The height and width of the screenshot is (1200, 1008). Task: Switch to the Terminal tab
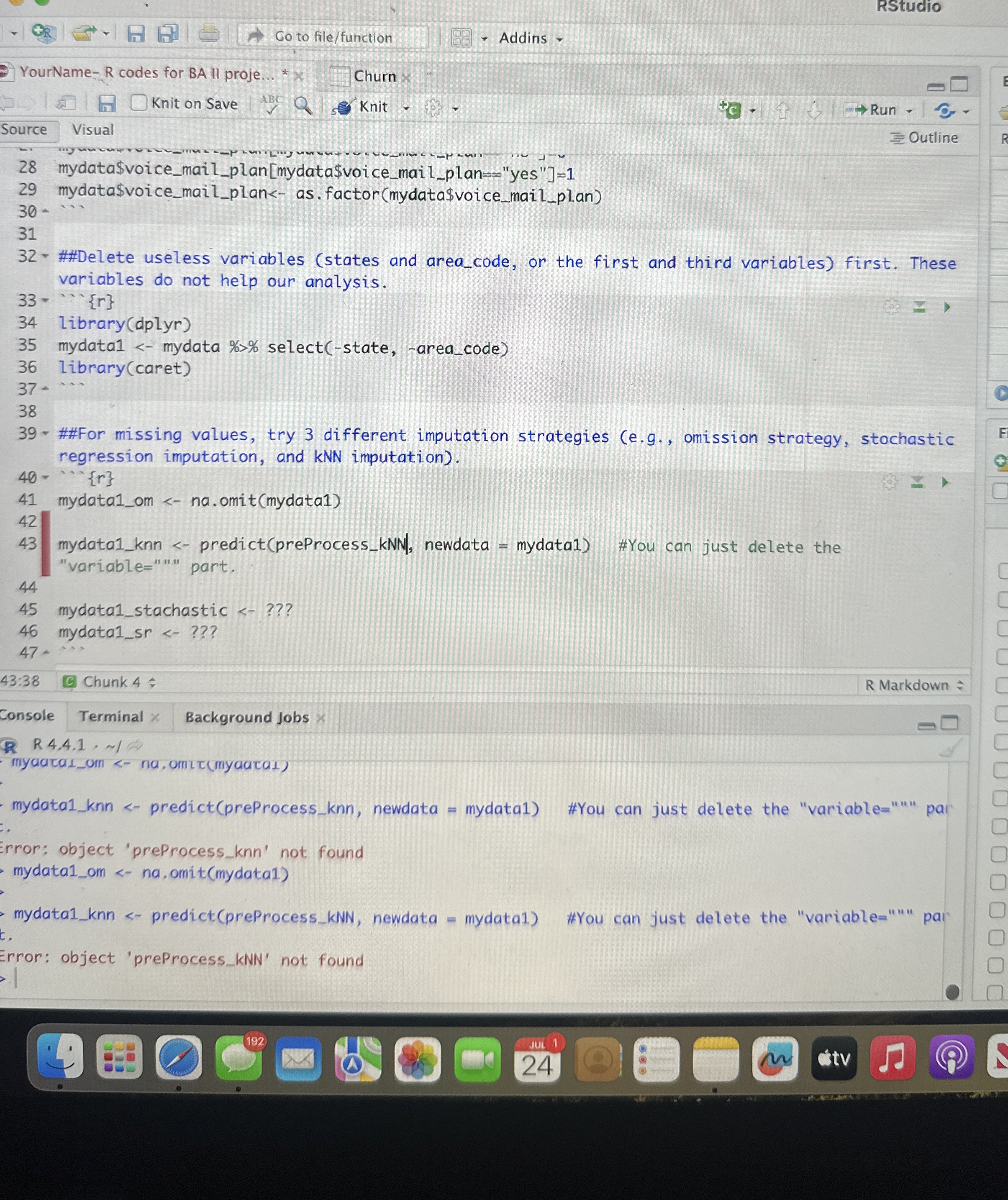click(x=112, y=717)
